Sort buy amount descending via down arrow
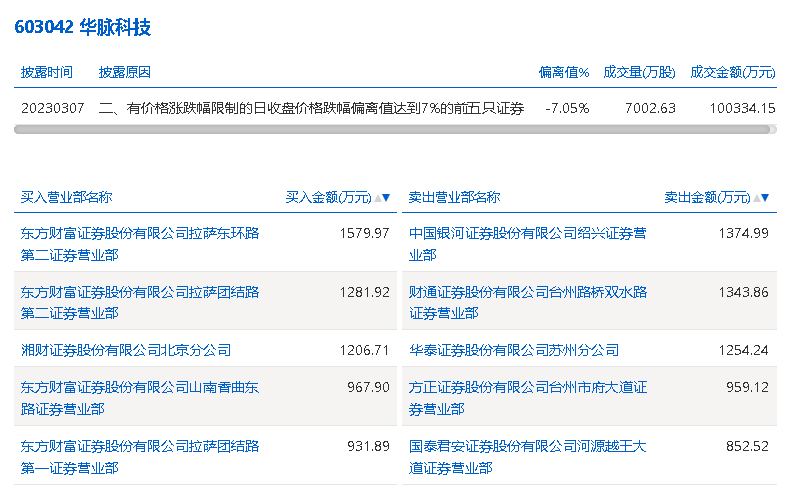 [x=386, y=198]
